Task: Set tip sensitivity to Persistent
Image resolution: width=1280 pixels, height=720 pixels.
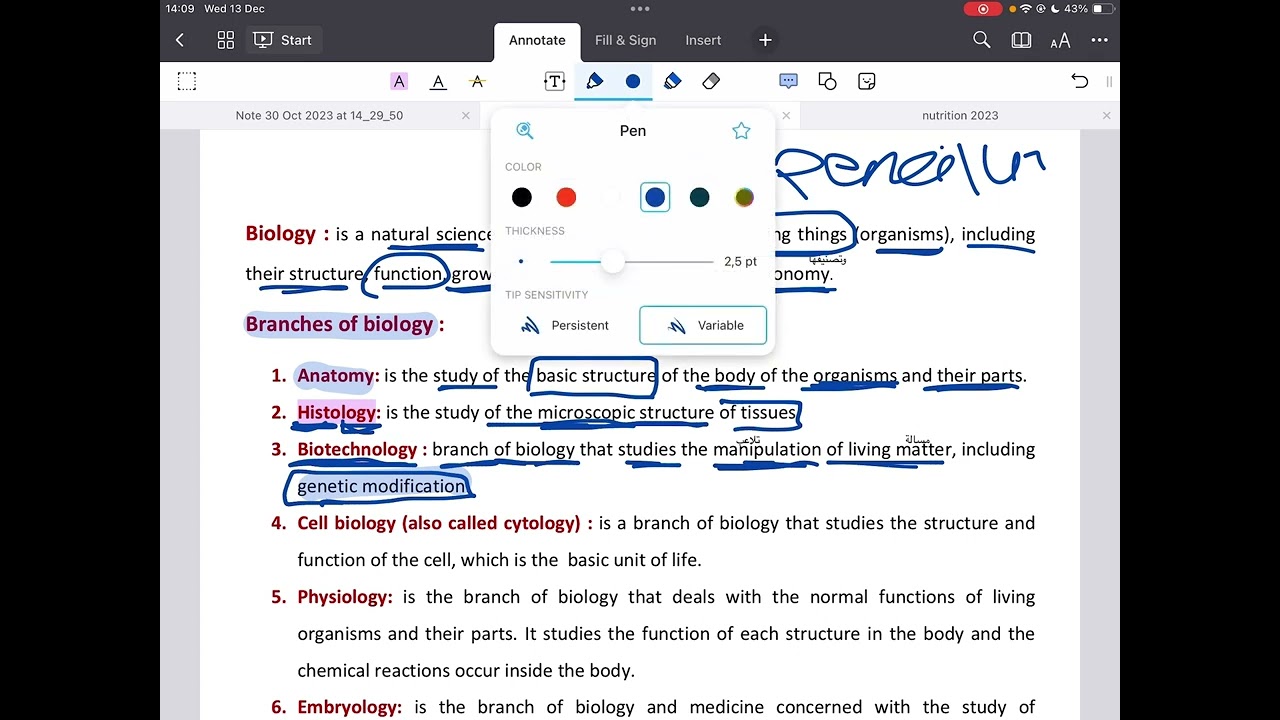Action: [566, 325]
